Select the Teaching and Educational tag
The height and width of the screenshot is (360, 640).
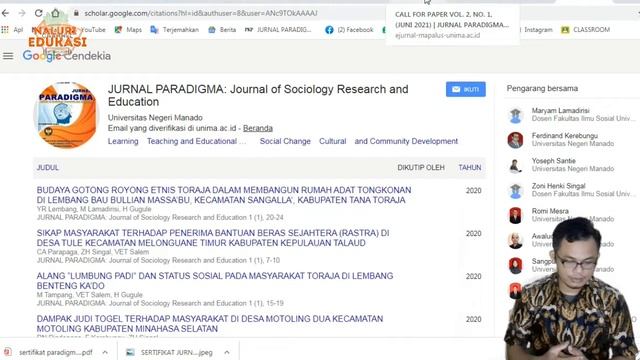pyautogui.click(x=197, y=141)
